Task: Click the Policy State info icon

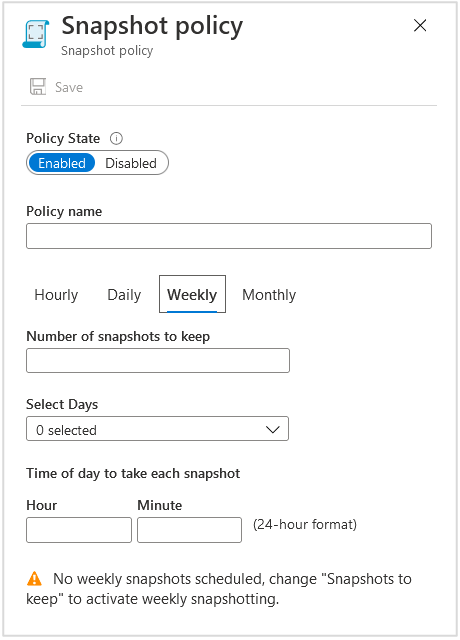Action: pos(116,139)
